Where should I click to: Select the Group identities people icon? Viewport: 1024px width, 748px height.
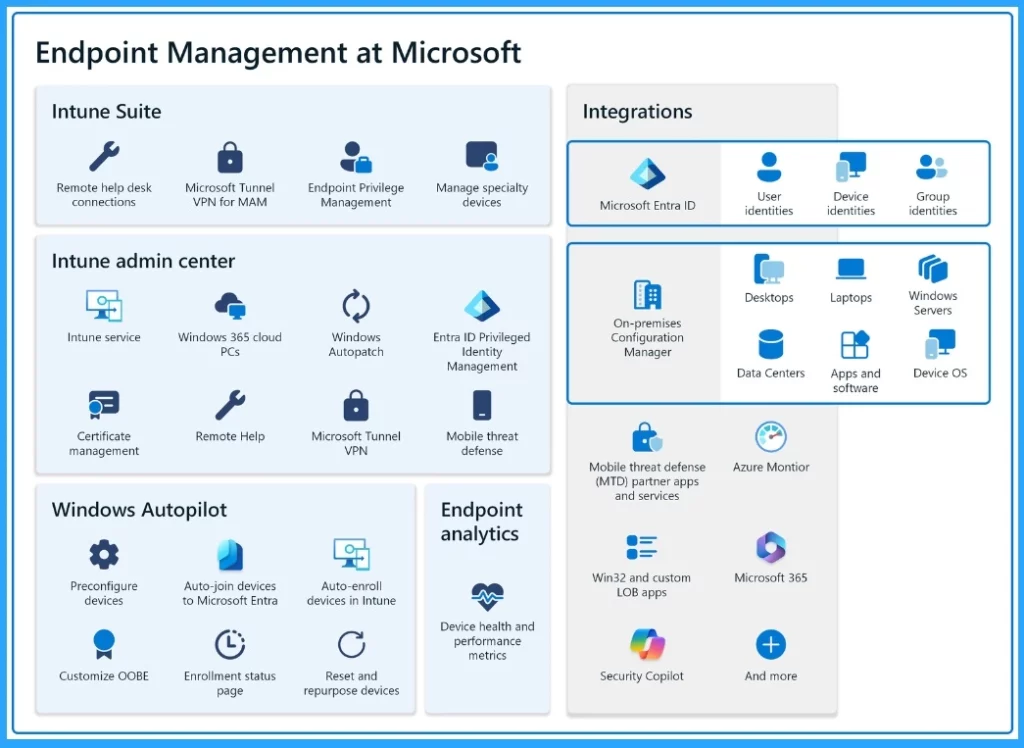tap(932, 167)
